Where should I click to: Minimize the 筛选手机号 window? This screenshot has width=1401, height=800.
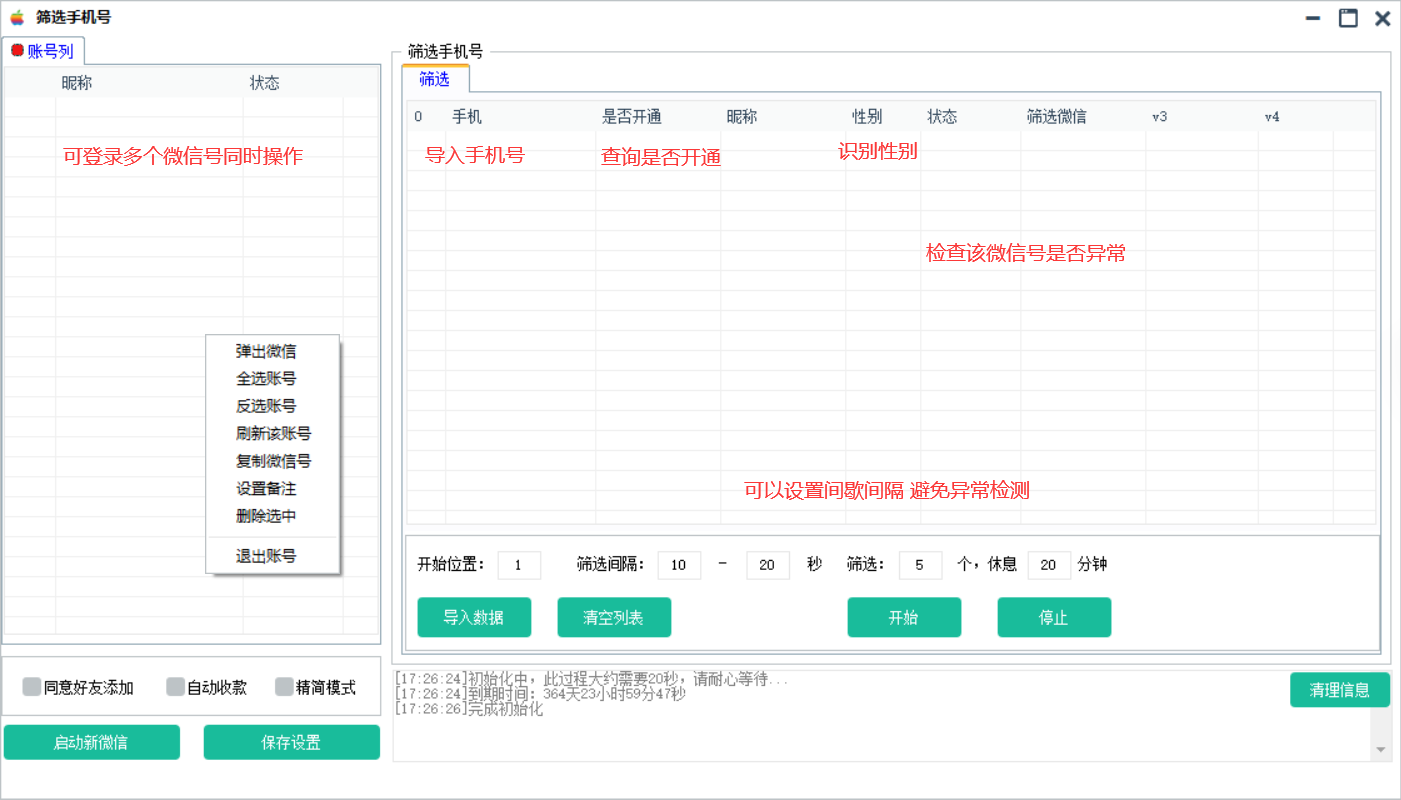coord(1314,18)
